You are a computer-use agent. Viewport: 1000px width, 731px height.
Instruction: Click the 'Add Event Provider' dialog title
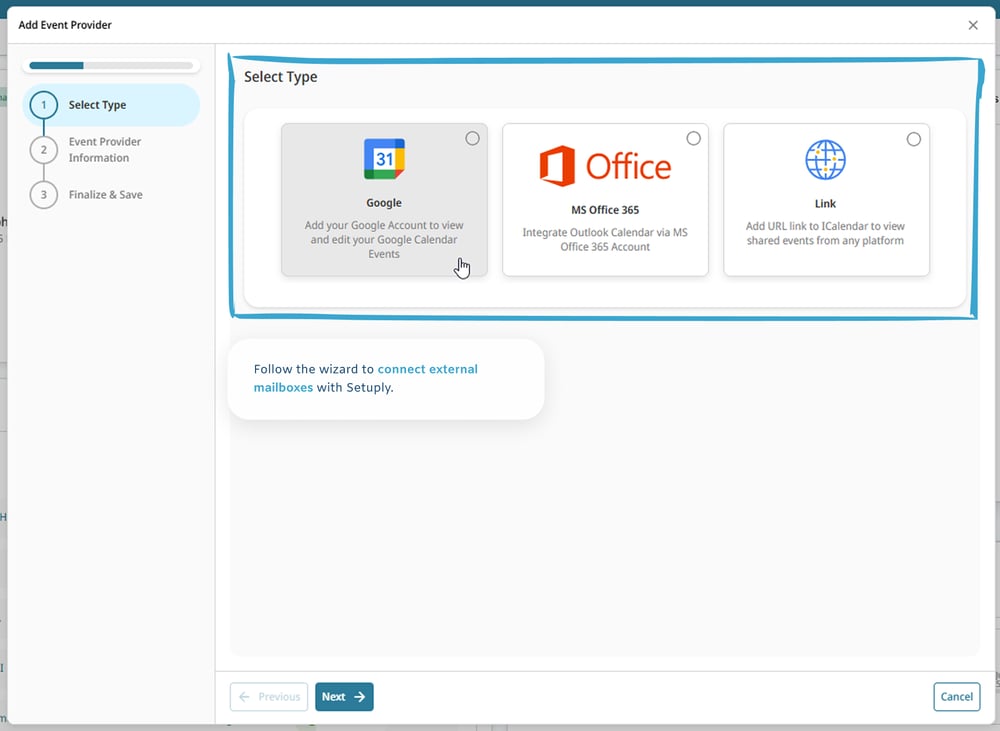(65, 25)
